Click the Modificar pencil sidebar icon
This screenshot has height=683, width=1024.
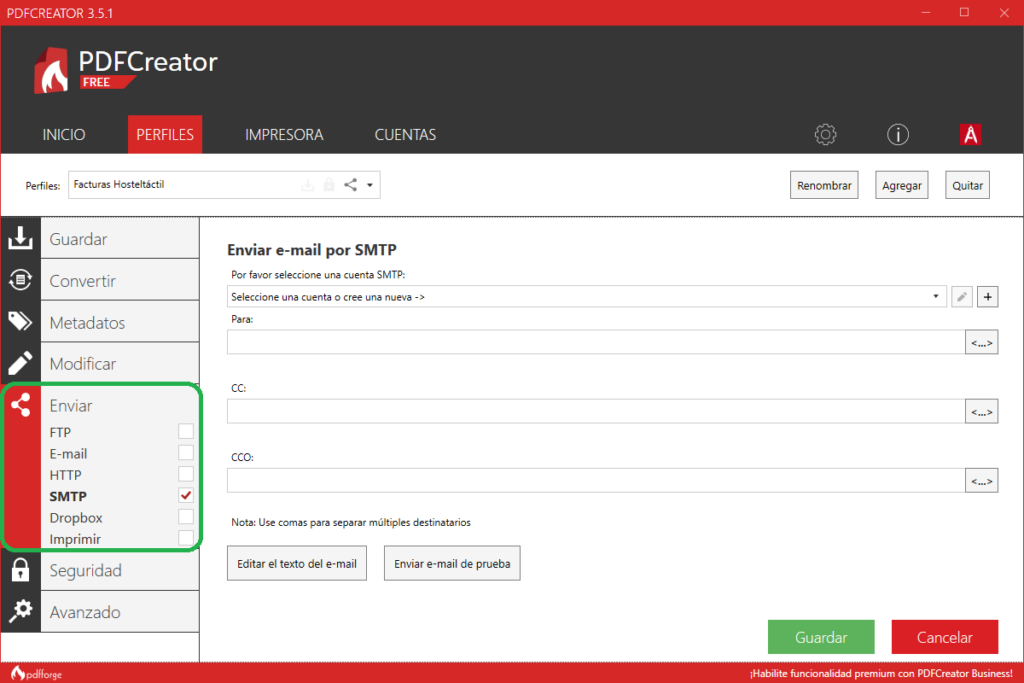pos(20,363)
